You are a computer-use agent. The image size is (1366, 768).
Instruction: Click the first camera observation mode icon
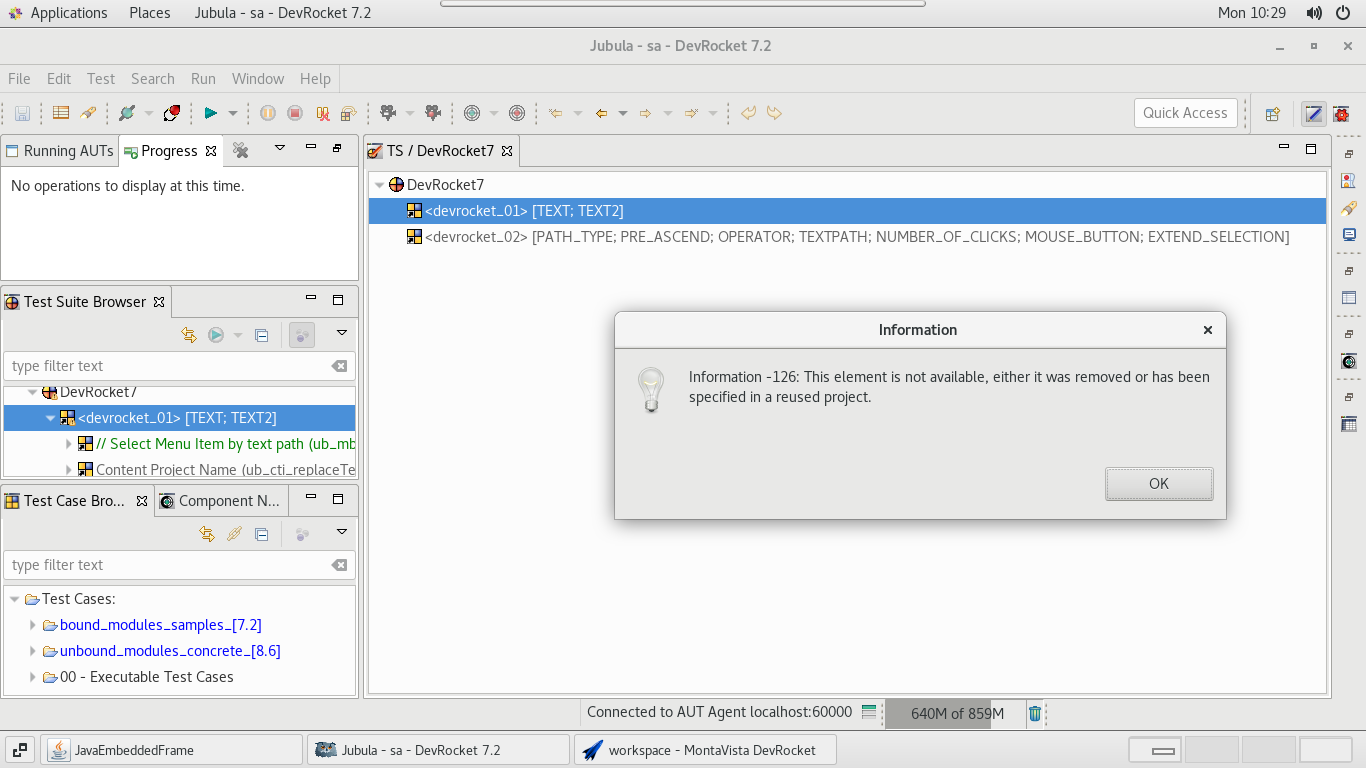(x=388, y=113)
